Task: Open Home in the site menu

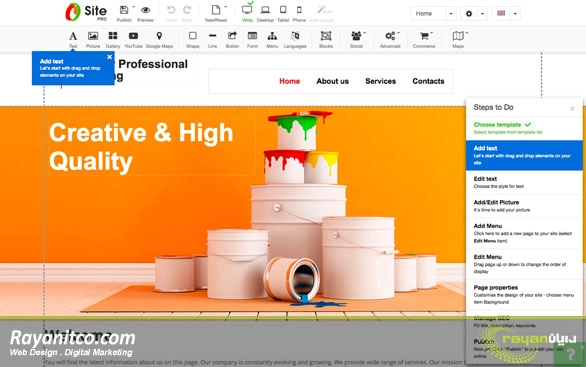Action: point(289,81)
